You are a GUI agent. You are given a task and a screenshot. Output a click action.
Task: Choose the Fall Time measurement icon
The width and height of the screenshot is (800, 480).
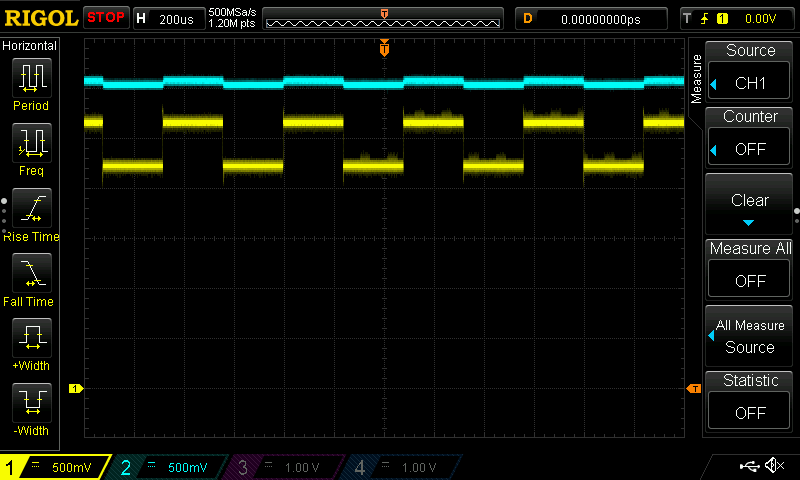click(x=31, y=273)
